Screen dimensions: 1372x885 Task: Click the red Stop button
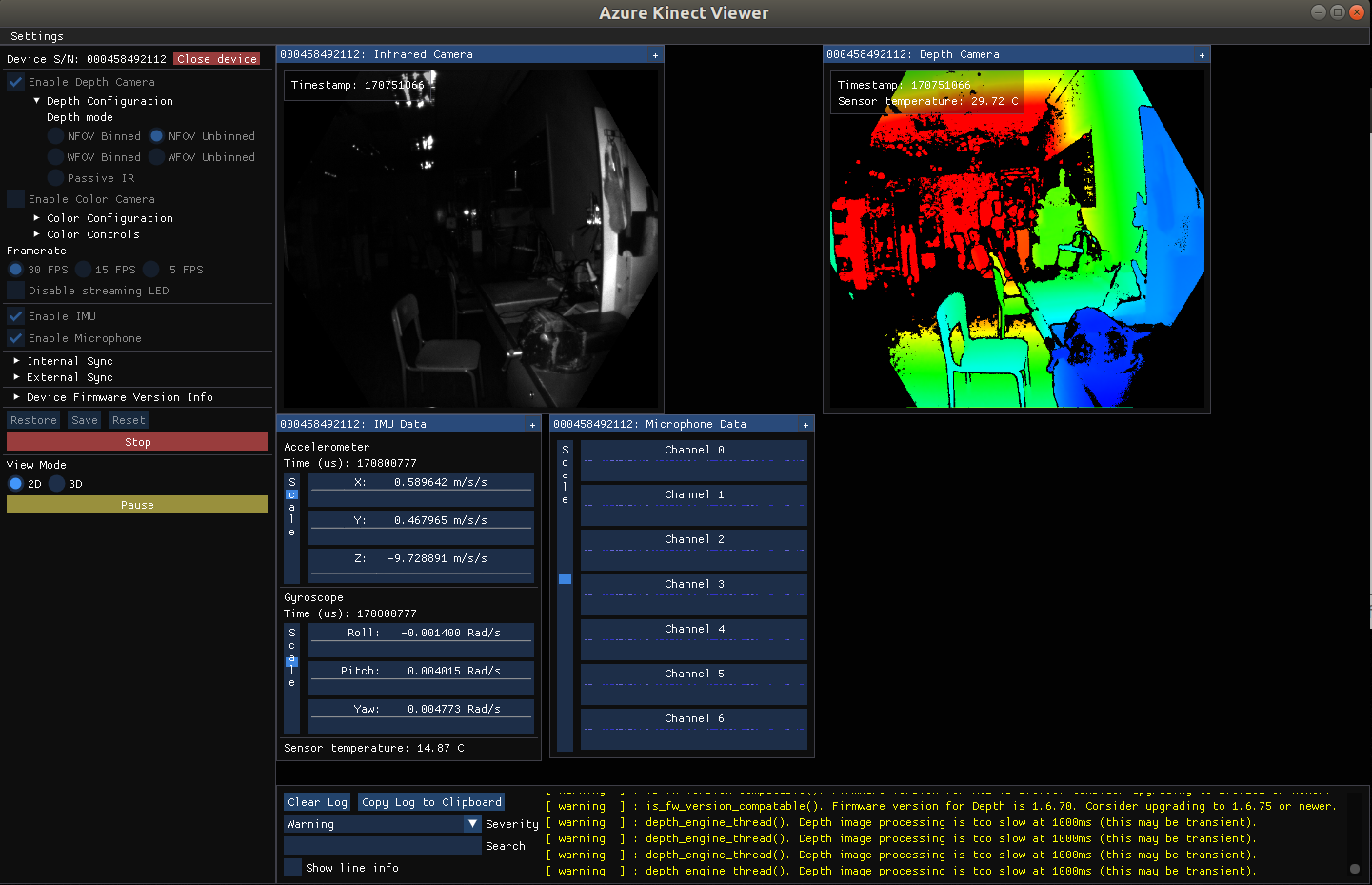(137, 442)
